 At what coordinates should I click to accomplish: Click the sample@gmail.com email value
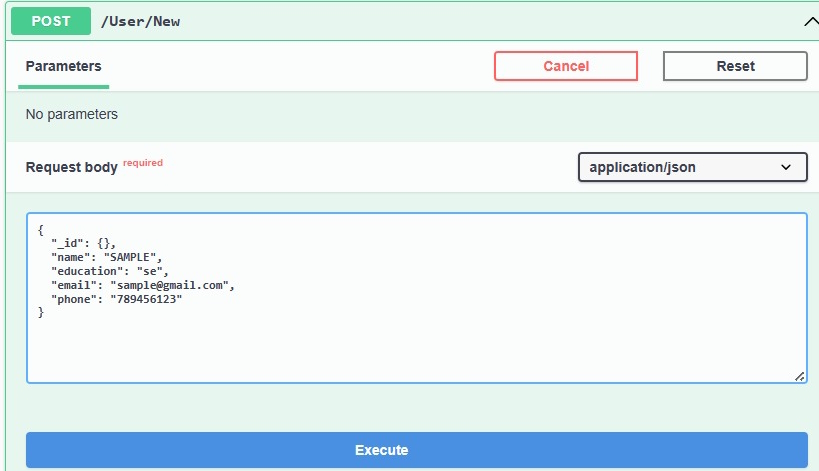169,286
